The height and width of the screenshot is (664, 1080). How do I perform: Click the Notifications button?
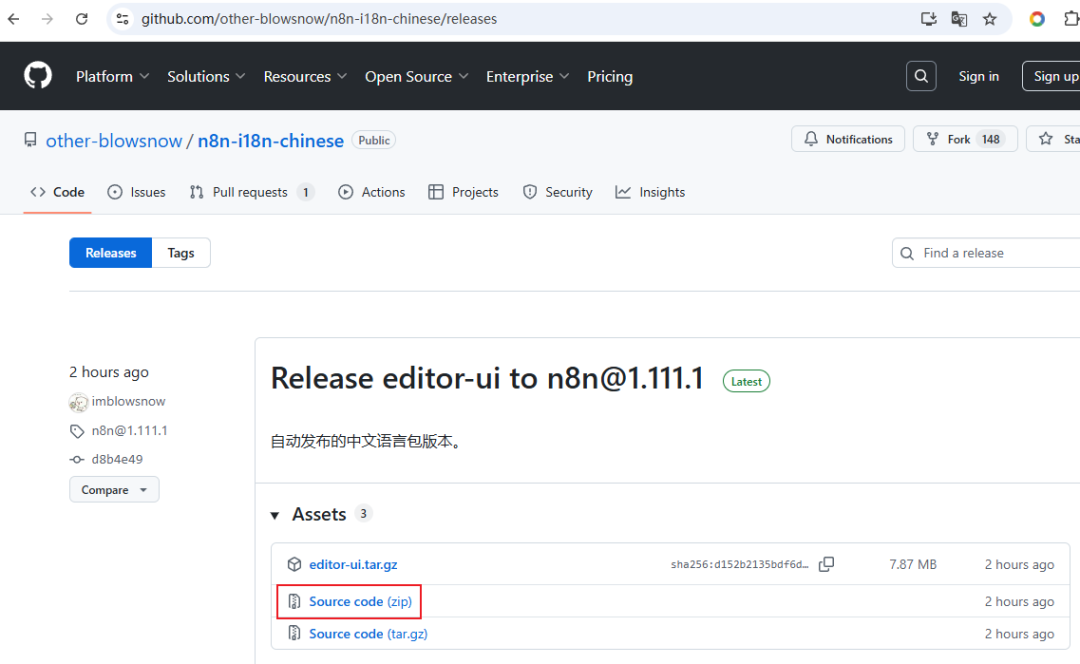click(848, 139)
